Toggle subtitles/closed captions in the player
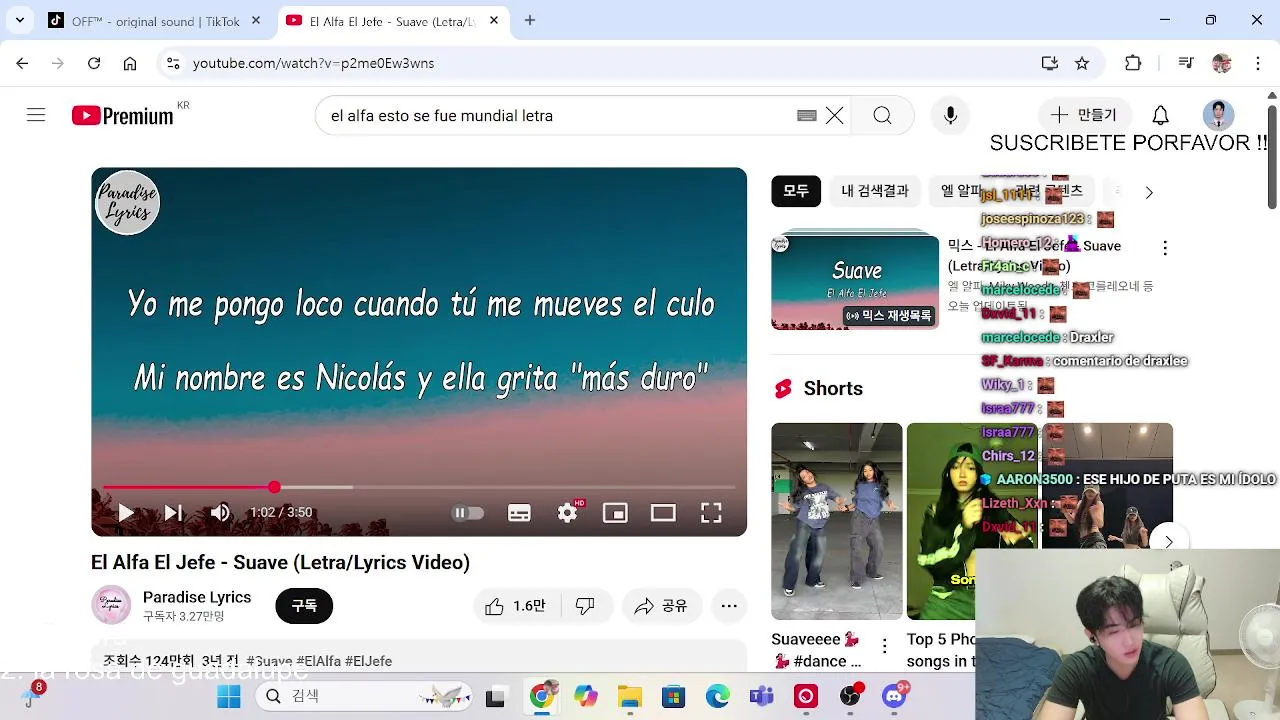Screen dimensions: 1280x720 [x=519, y=513]
